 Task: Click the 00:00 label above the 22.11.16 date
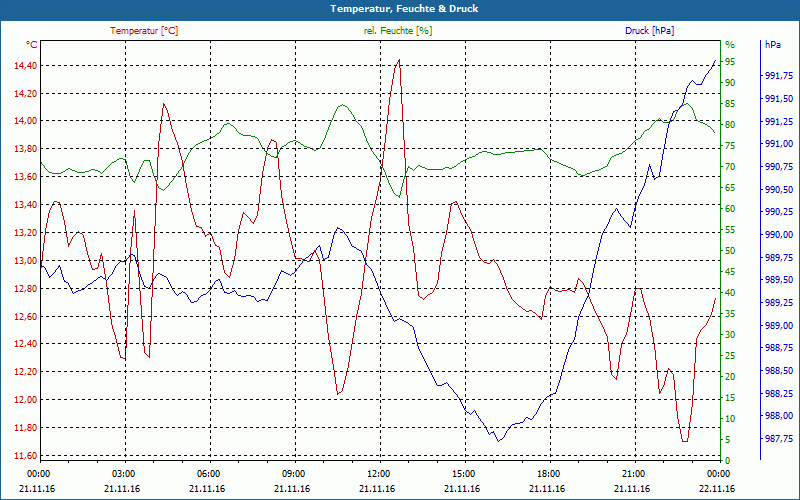[718, 473]
